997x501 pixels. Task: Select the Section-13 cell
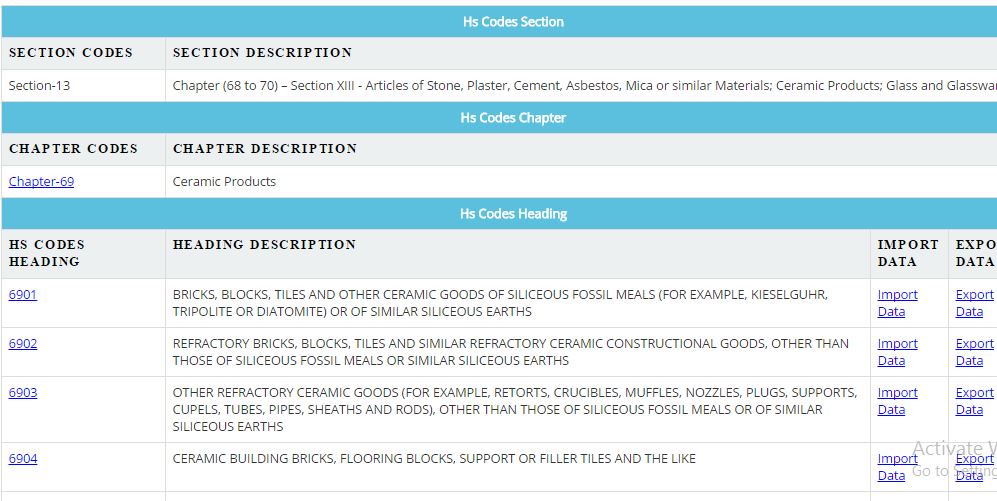pos(40,86)
